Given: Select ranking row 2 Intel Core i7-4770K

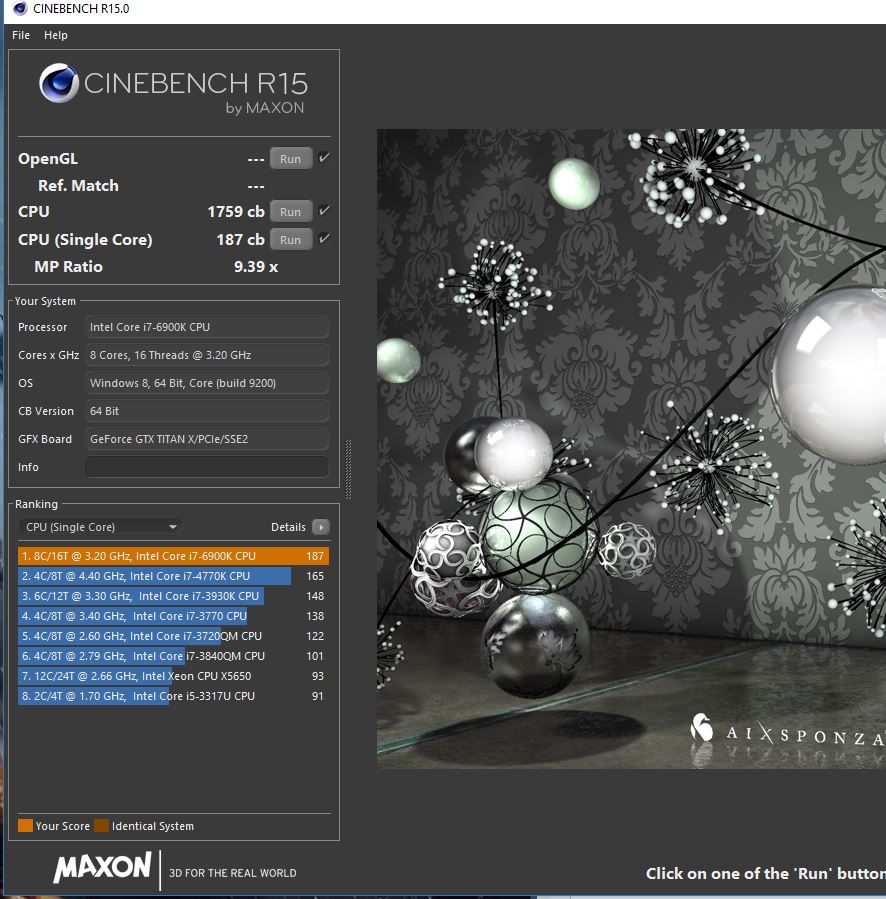Looking at the screenshot, I should (x=173, y=576).
